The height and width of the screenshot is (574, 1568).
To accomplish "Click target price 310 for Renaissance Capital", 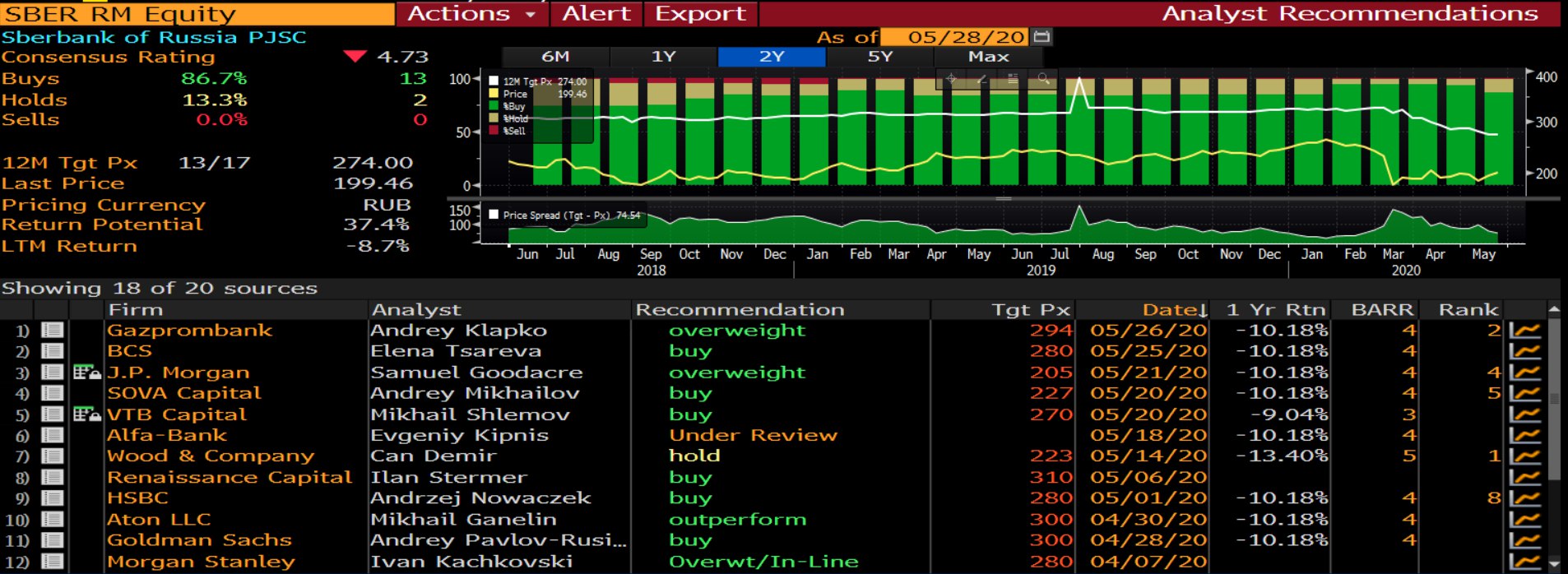I will click(x=1051, y=478).
